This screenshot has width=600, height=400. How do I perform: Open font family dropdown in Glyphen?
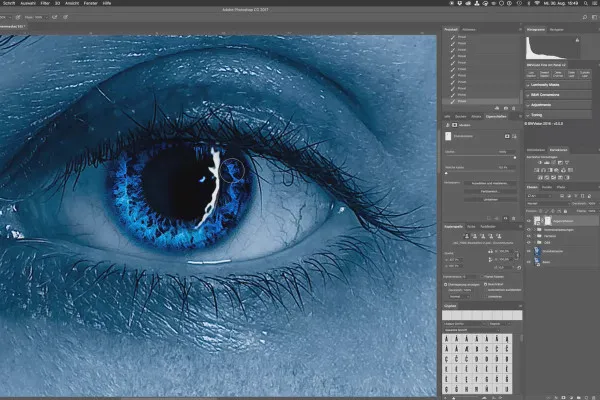click(x=465, y=324)
